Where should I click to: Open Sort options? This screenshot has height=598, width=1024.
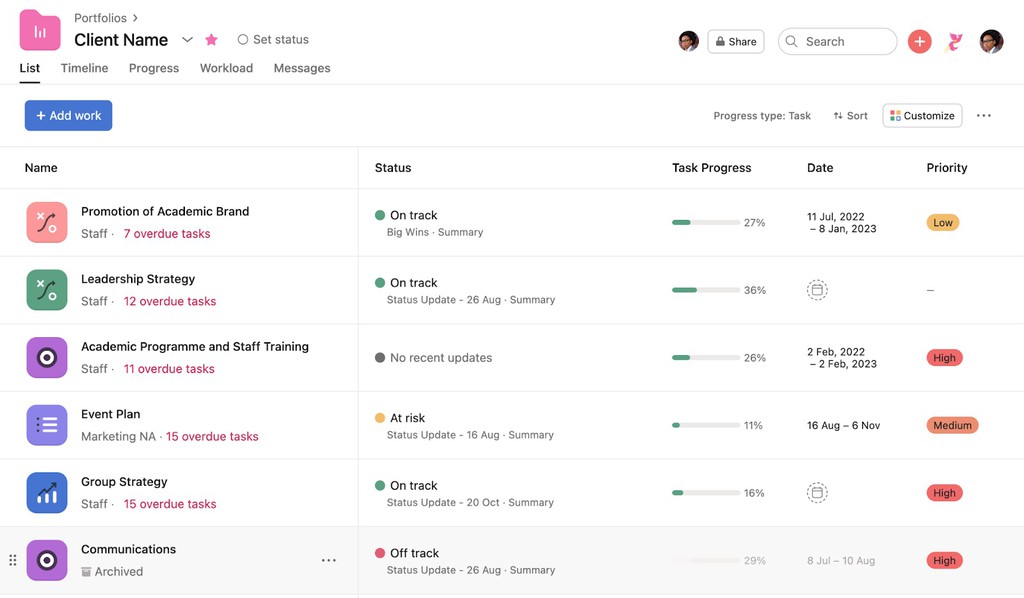click(x=850, y=115)
